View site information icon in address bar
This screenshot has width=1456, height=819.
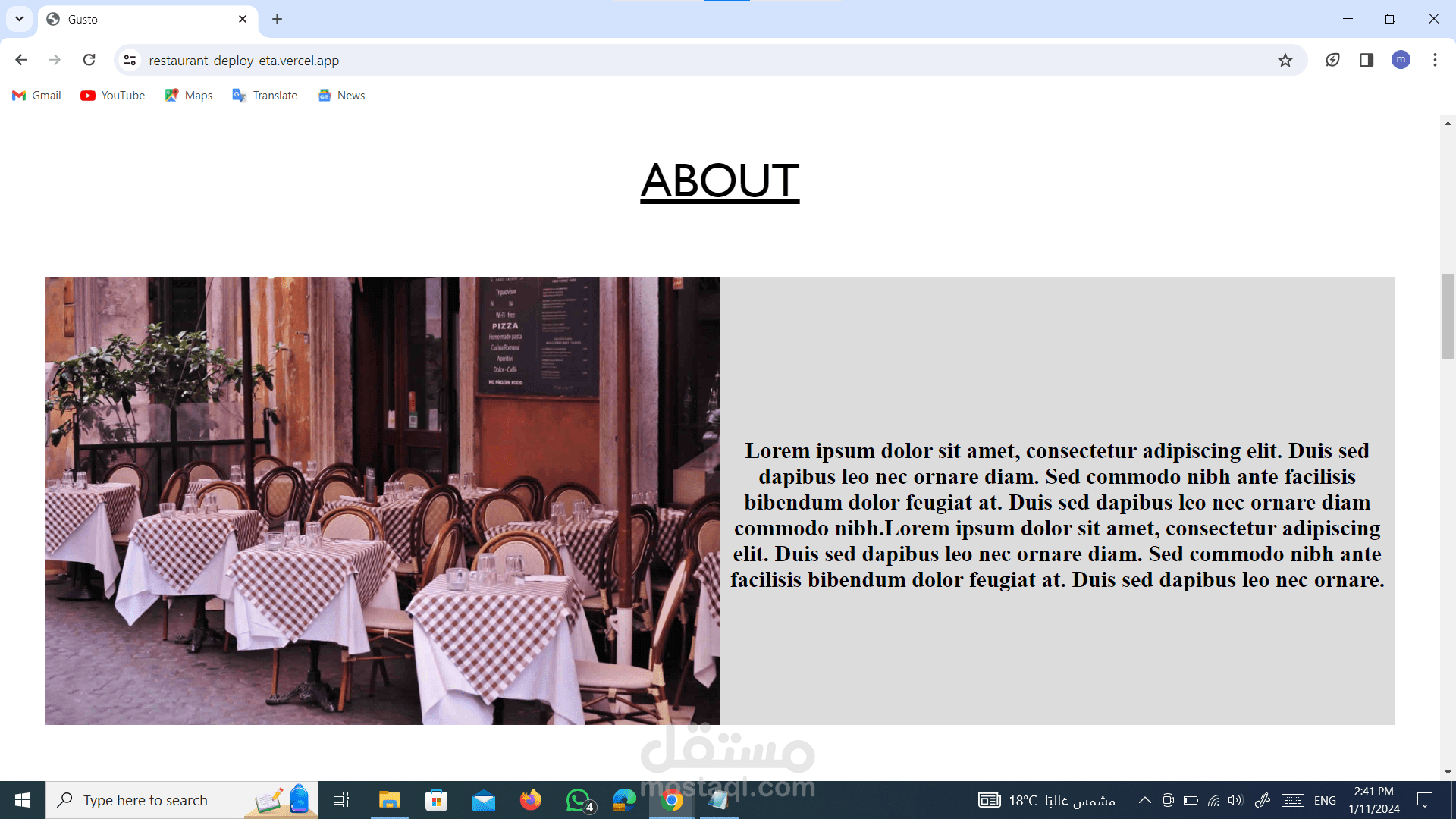pos(130,60)
